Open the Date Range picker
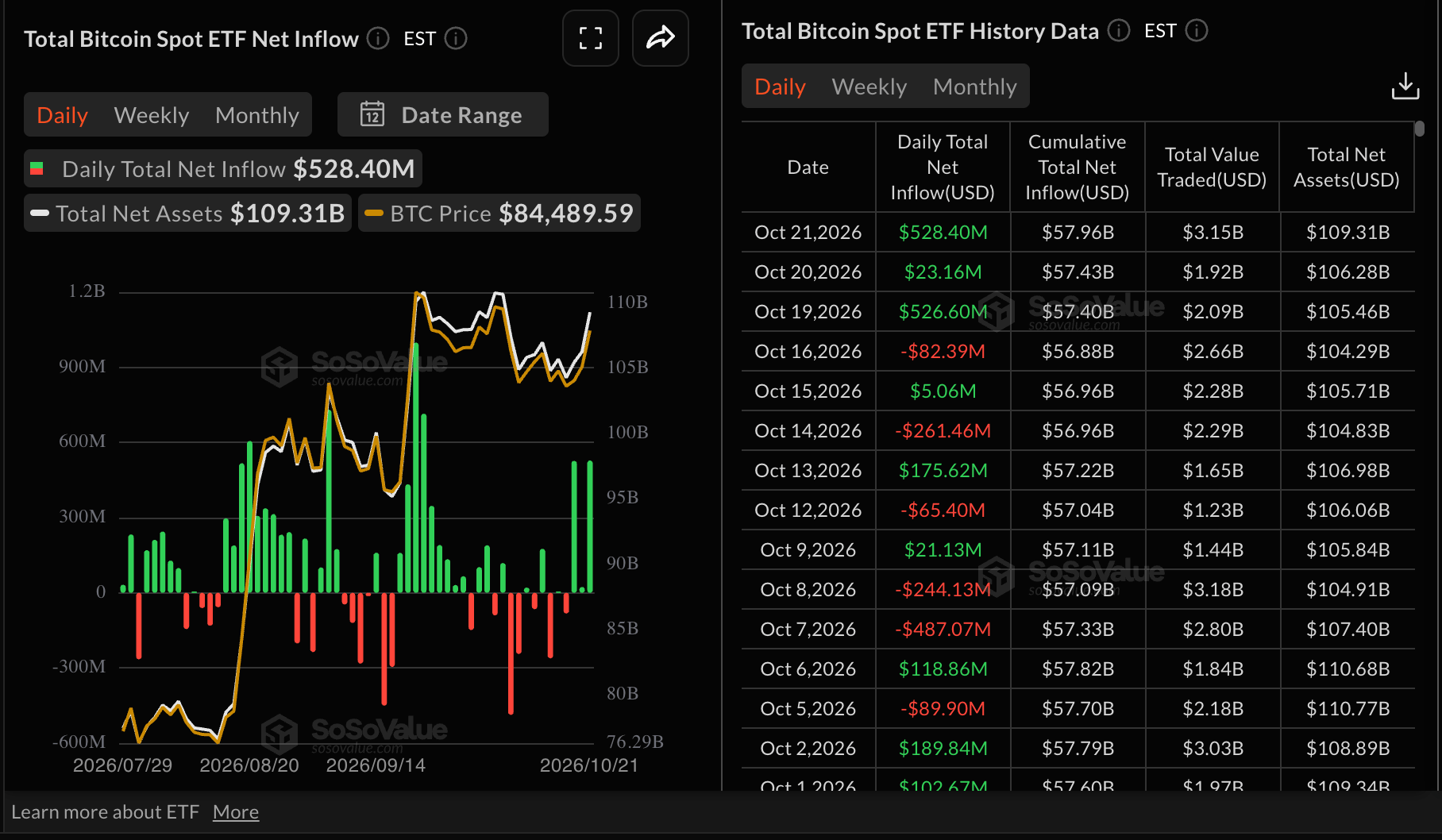This screenshot has width=1442, height=840. click(x=442, y=114)
